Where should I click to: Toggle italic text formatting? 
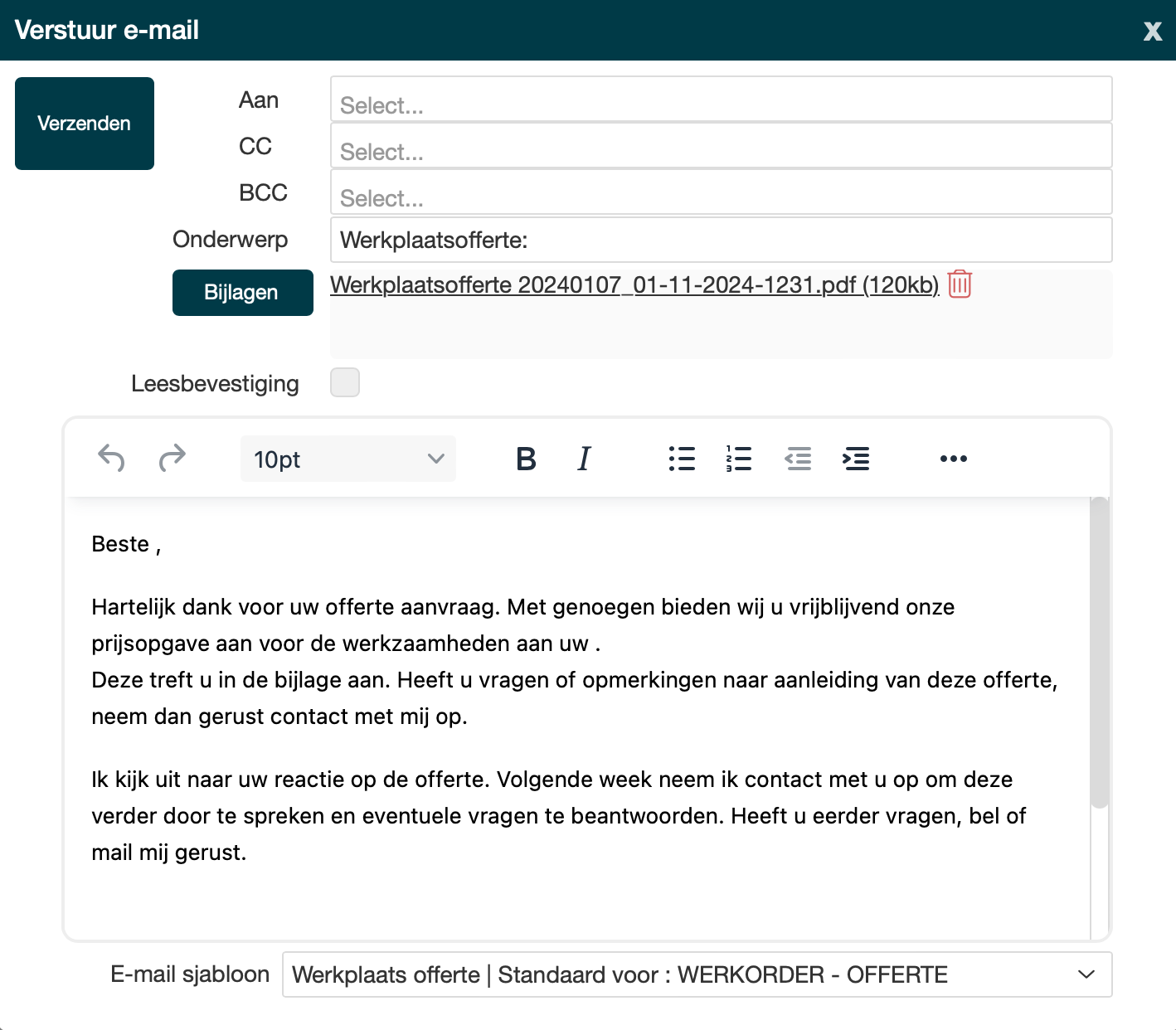584,459
